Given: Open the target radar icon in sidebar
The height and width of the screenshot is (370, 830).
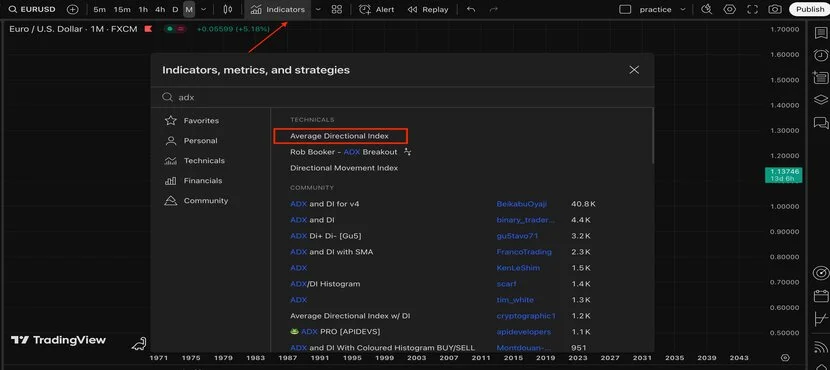Looking at the screenshot, I should click(820, 273).
